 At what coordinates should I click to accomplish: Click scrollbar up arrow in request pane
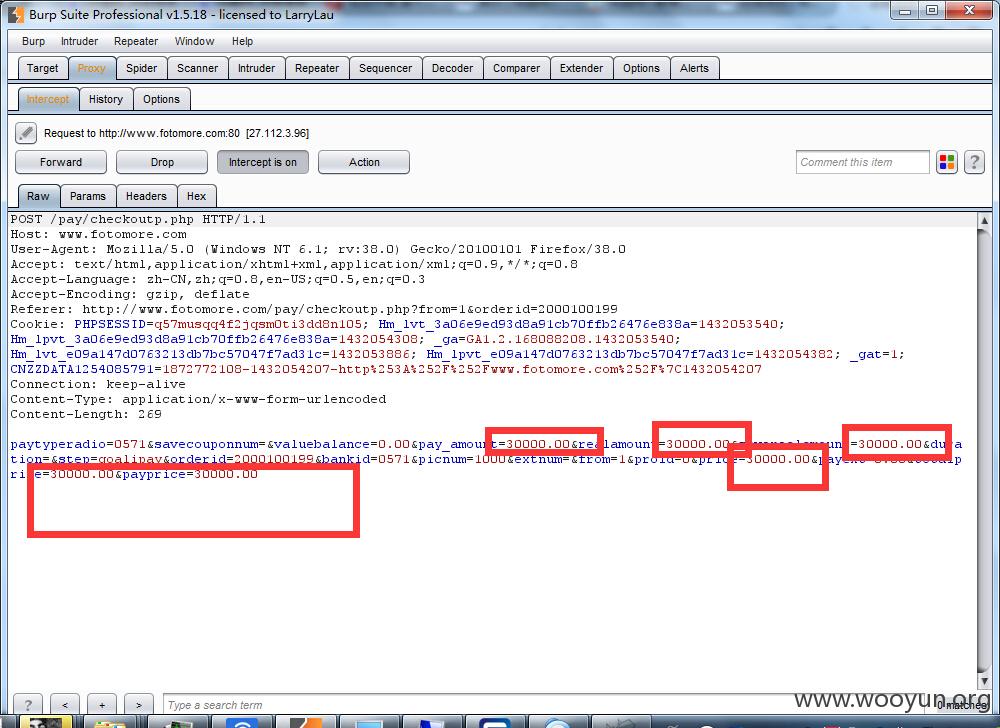coord(984,220)
